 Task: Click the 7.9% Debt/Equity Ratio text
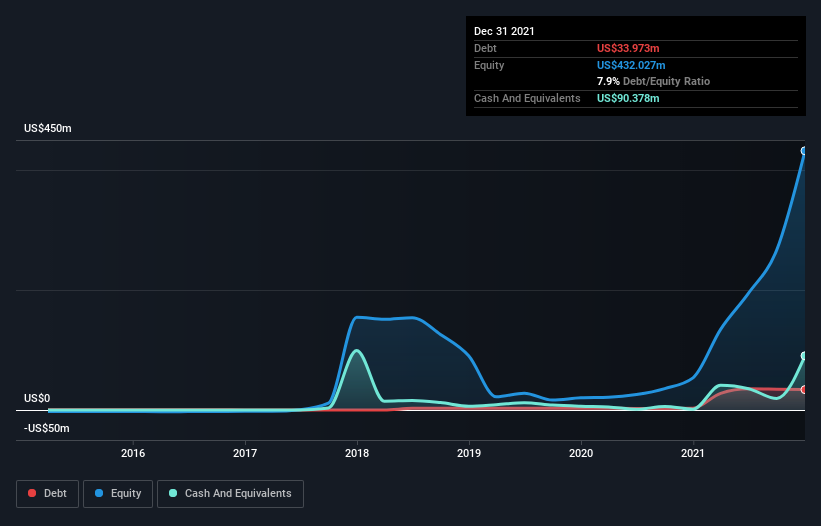pos(653,81)
